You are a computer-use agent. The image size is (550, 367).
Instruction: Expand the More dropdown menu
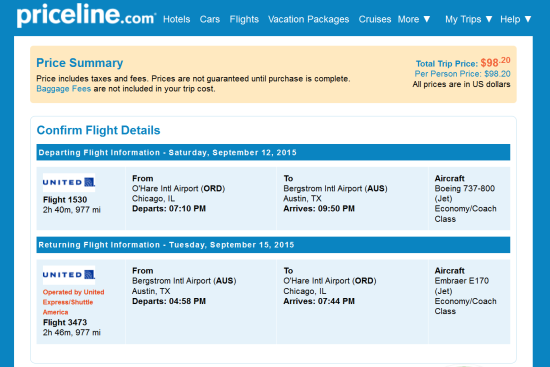click(414, 19)
